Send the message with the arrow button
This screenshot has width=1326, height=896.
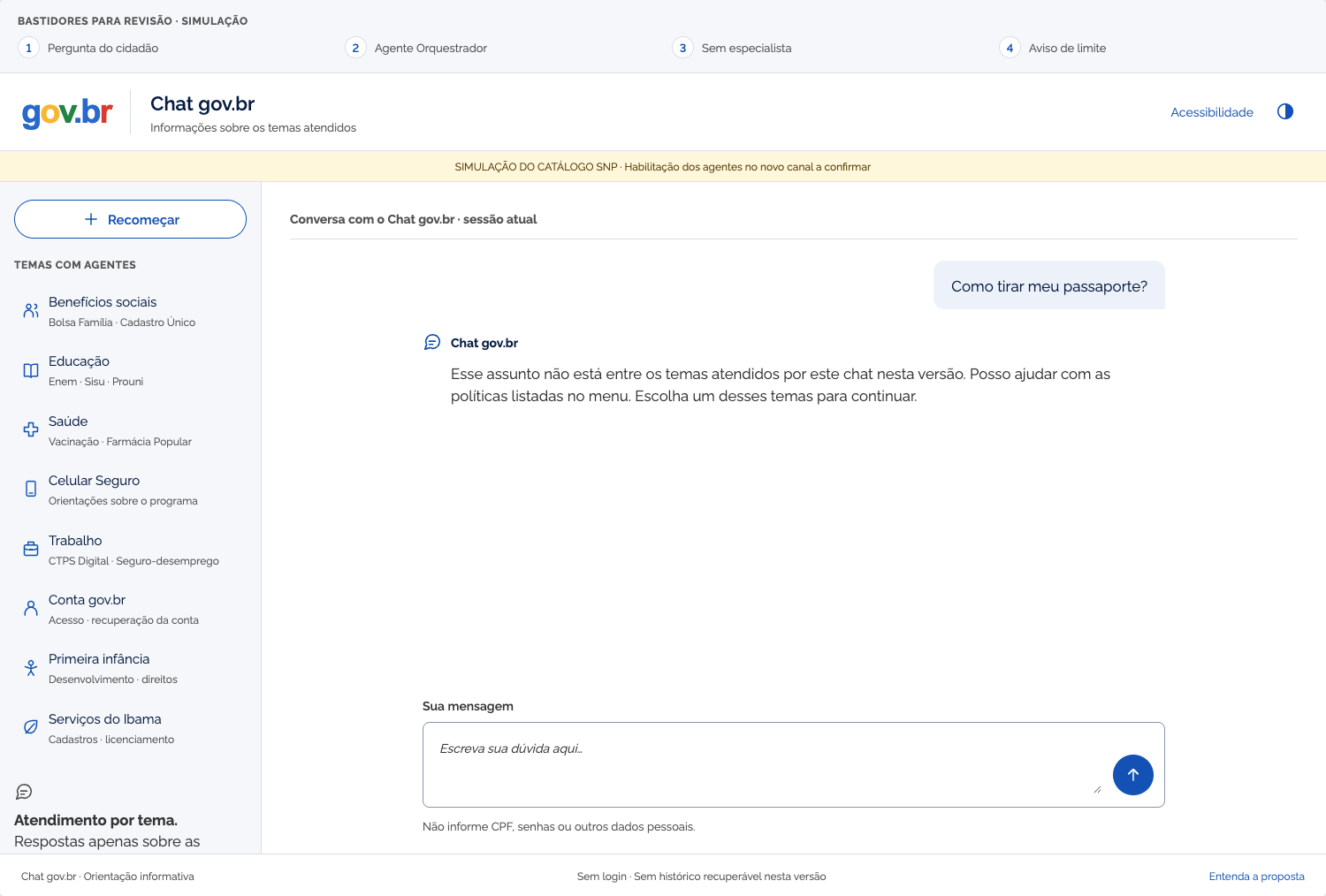coord(1133,775)
